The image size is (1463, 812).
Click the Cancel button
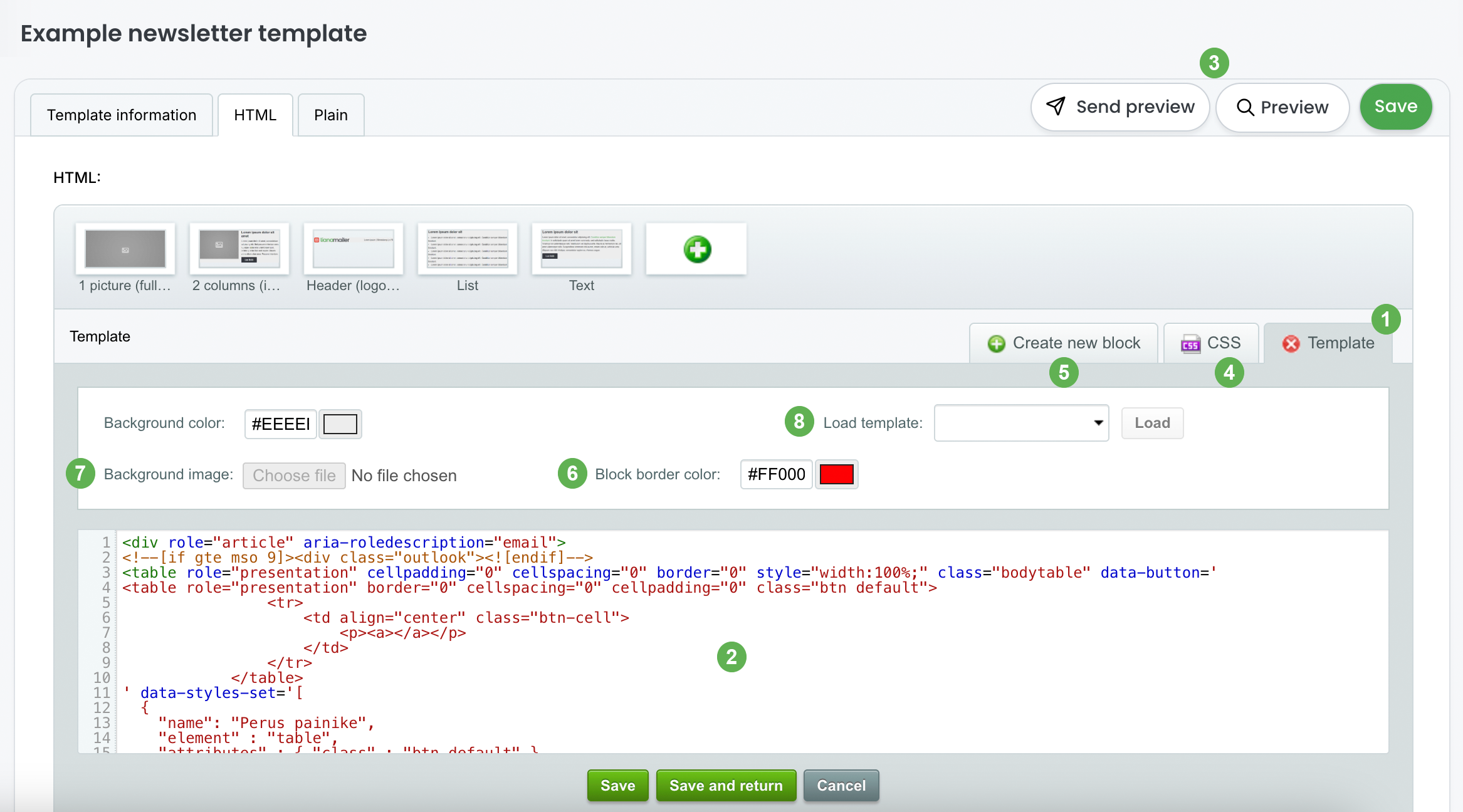pyautogui.click(x=841, y=786)
